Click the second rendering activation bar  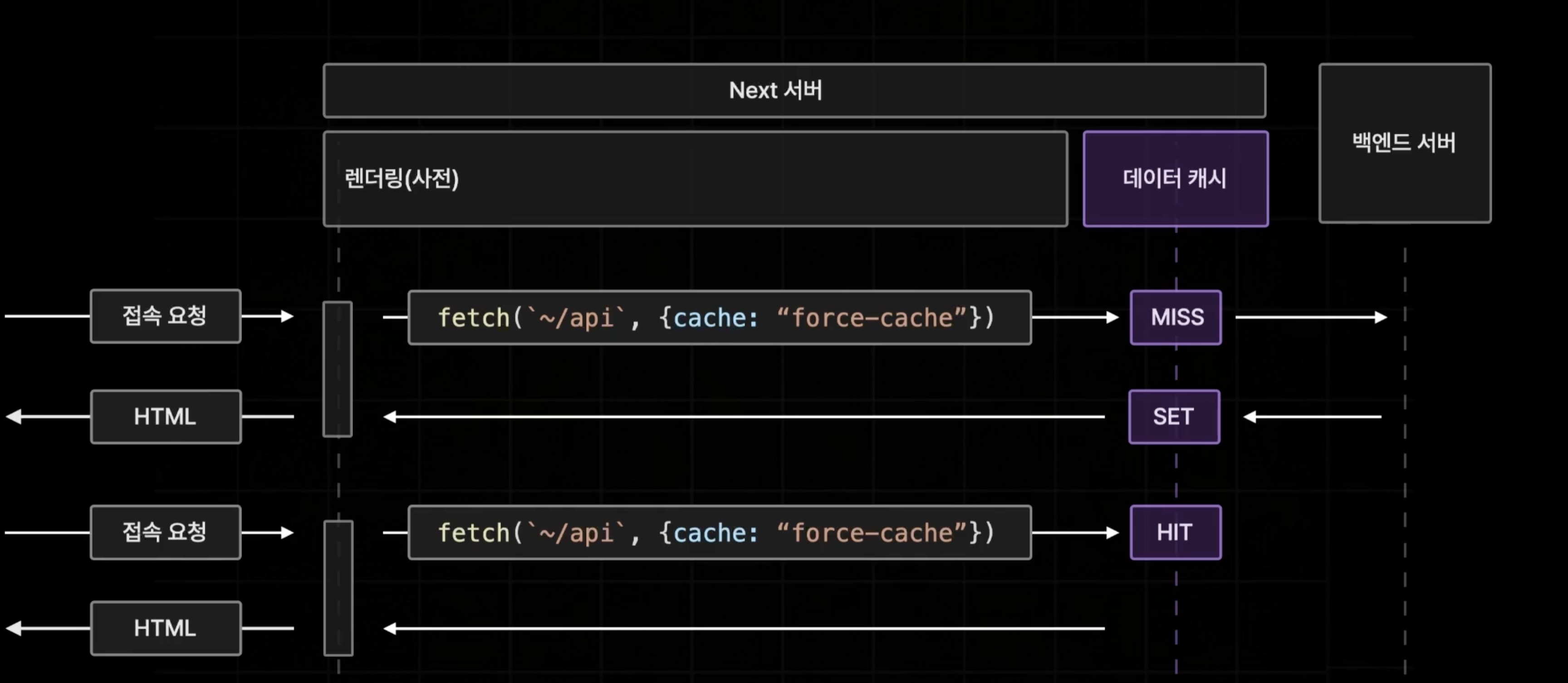point(338,587)
